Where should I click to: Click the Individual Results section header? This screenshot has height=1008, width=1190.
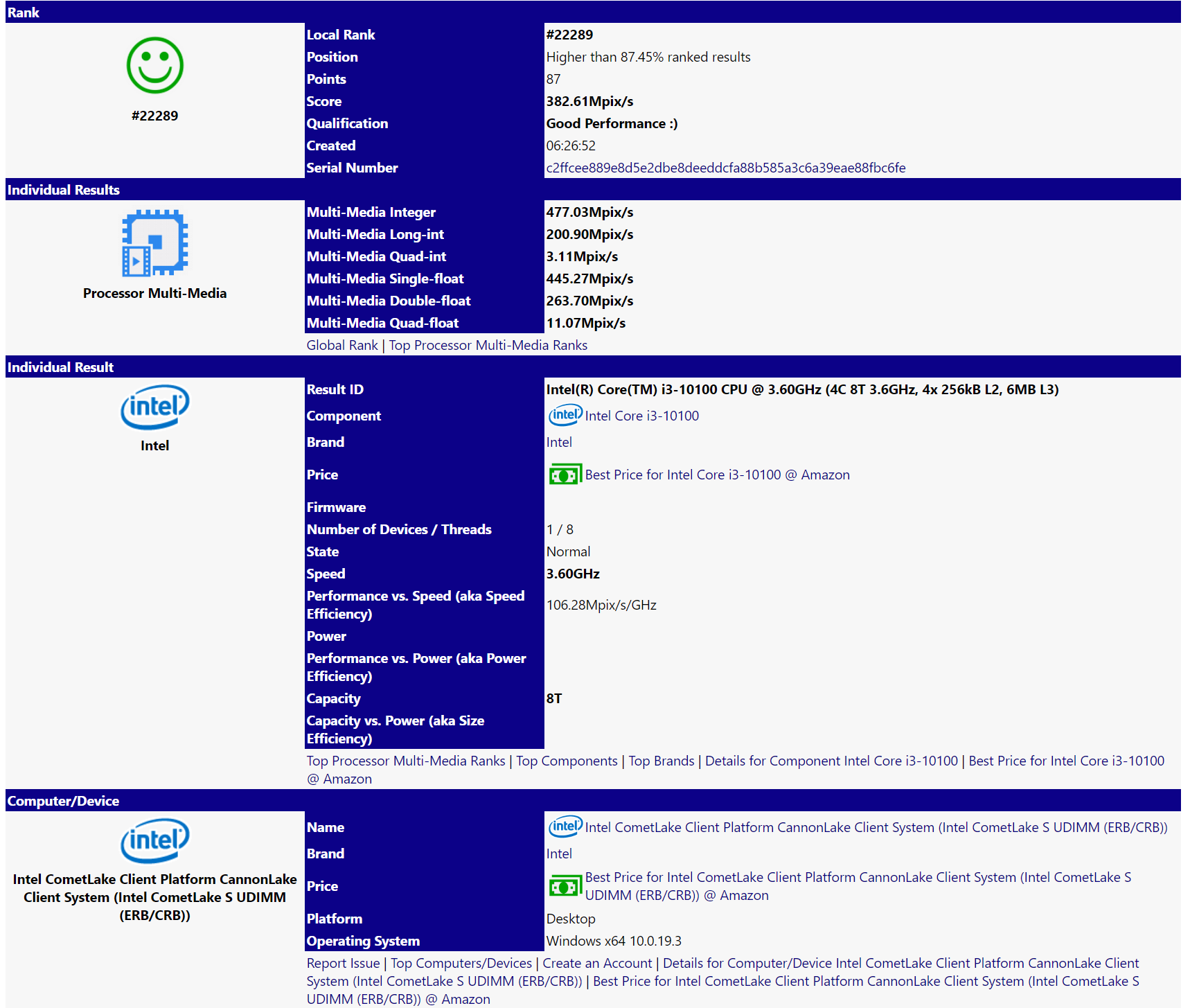pyautogui.click(x=593, y=190)
